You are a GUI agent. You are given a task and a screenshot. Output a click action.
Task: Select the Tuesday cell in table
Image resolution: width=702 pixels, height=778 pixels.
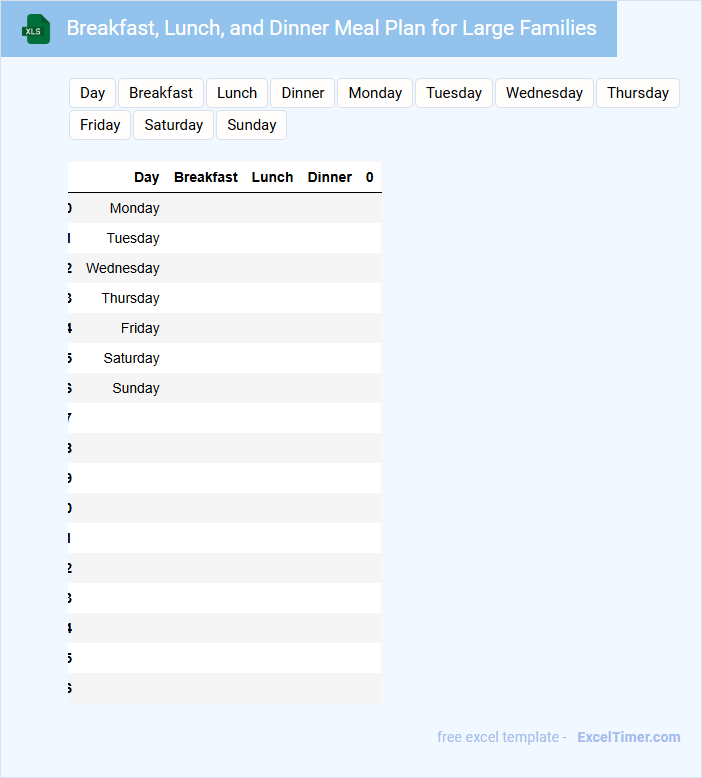[133, 238]
